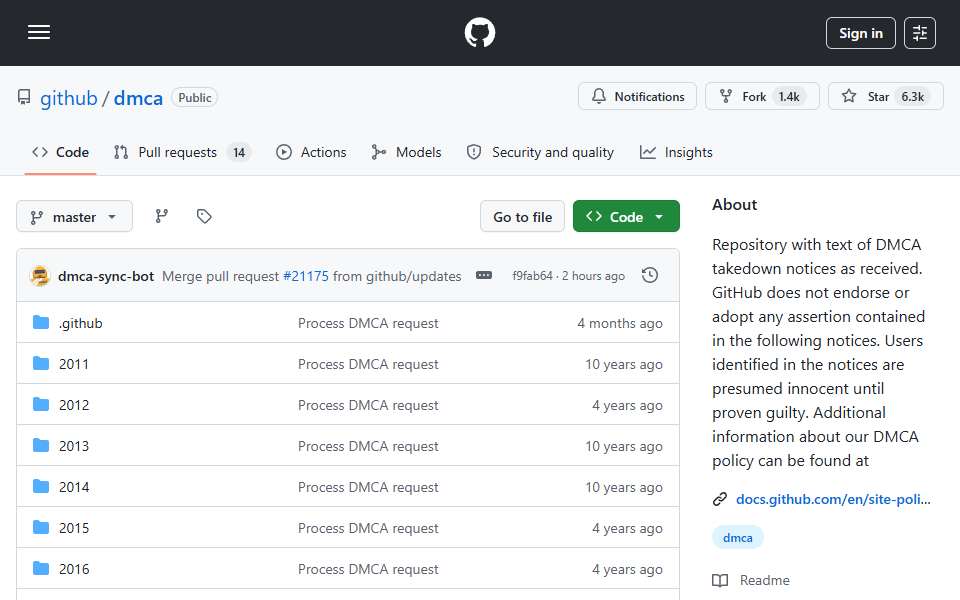Switch to the Actions tab

pos(311,152)
